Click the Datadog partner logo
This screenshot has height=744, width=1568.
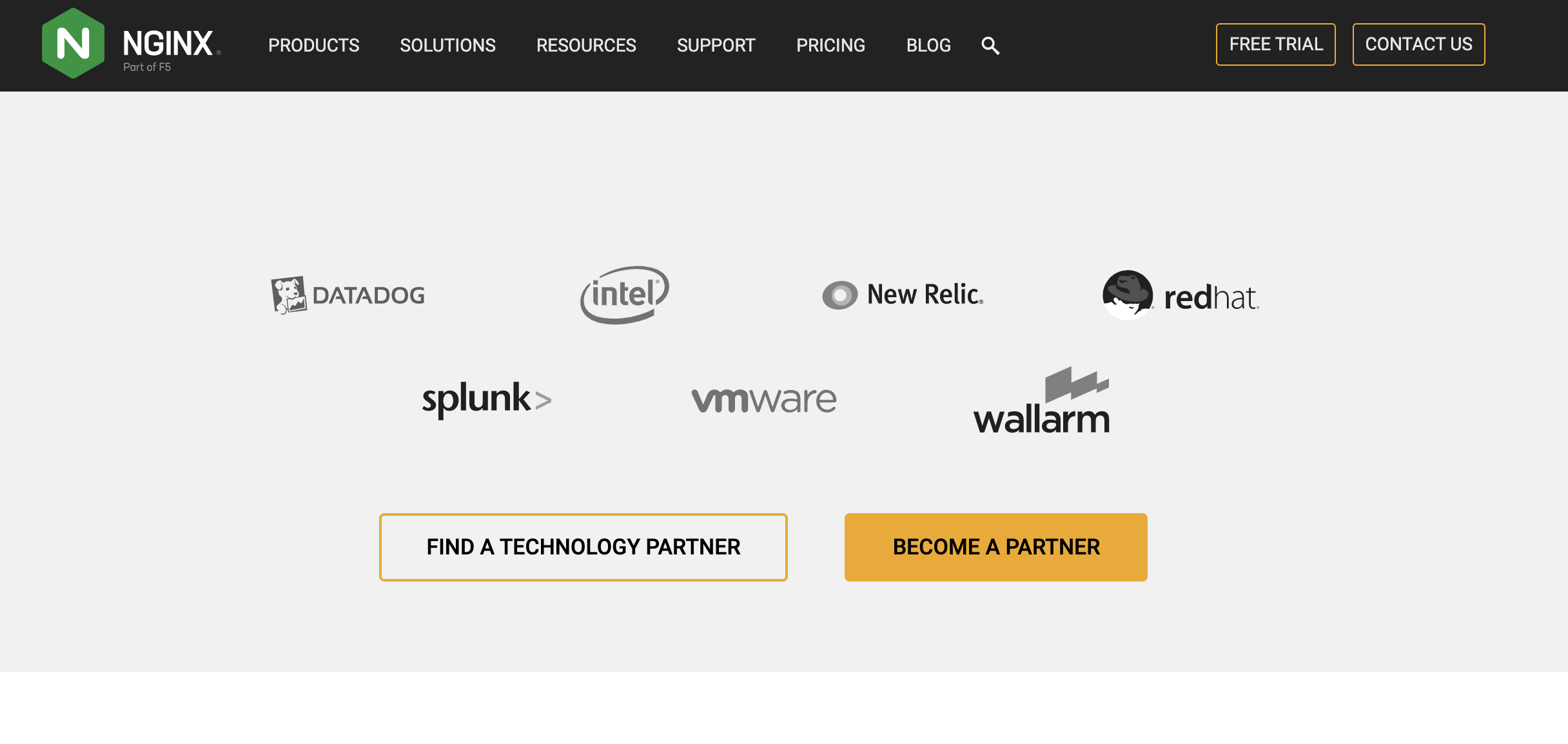348,294
